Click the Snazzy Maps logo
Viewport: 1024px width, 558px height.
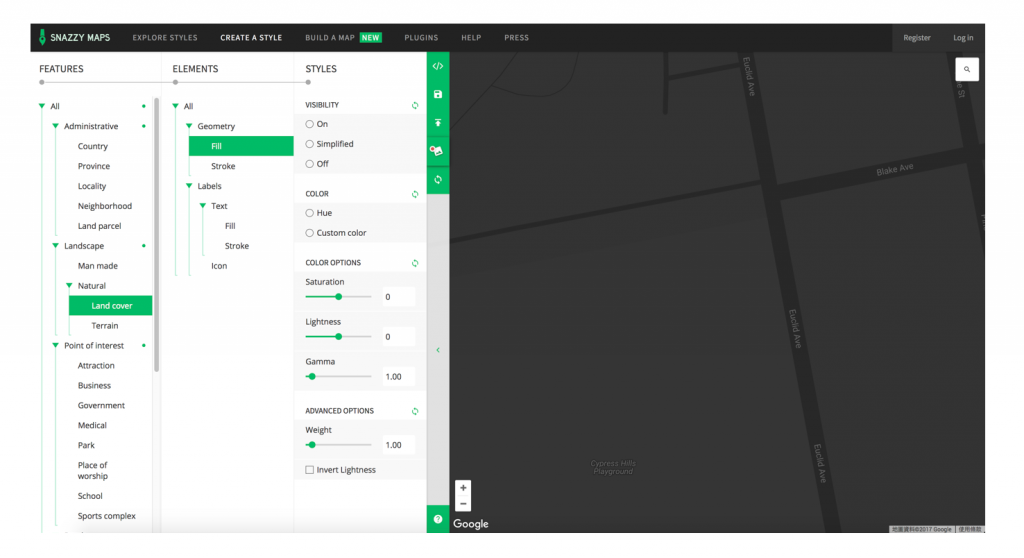tap(74, 37)
